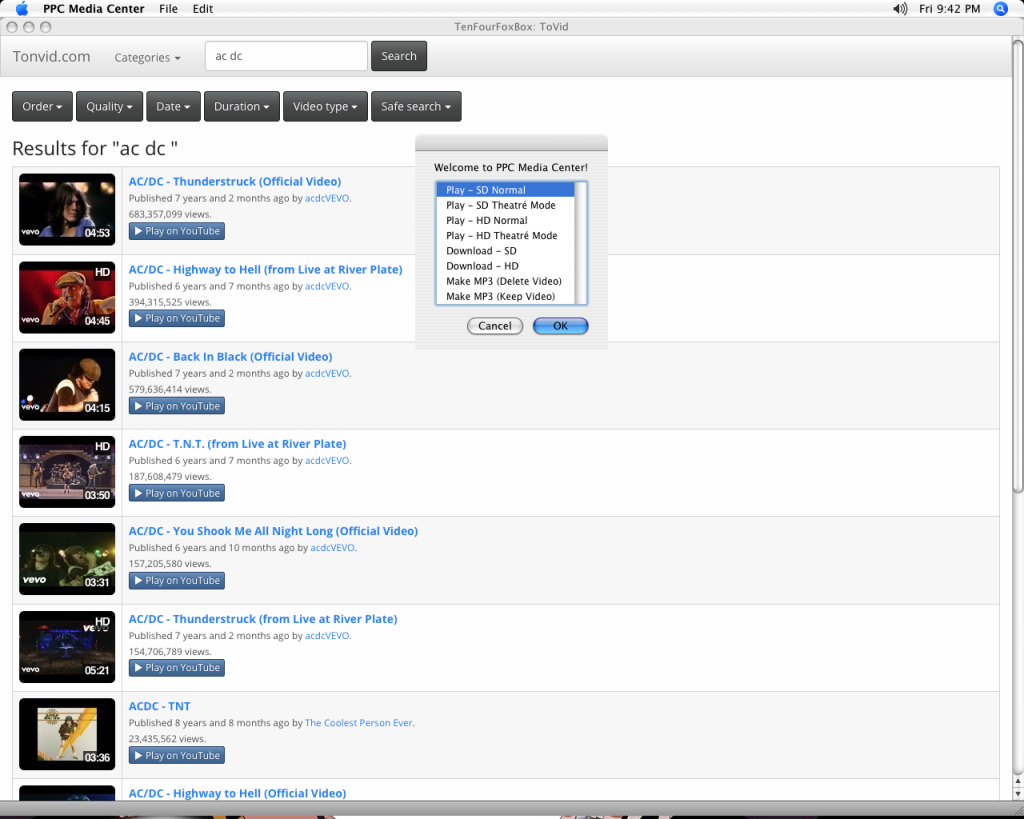Image resolution: width=1024 pixels, height=819 pixels.
Task: Open the PPC Media Center menu
Action: click(x=93, y=8)
